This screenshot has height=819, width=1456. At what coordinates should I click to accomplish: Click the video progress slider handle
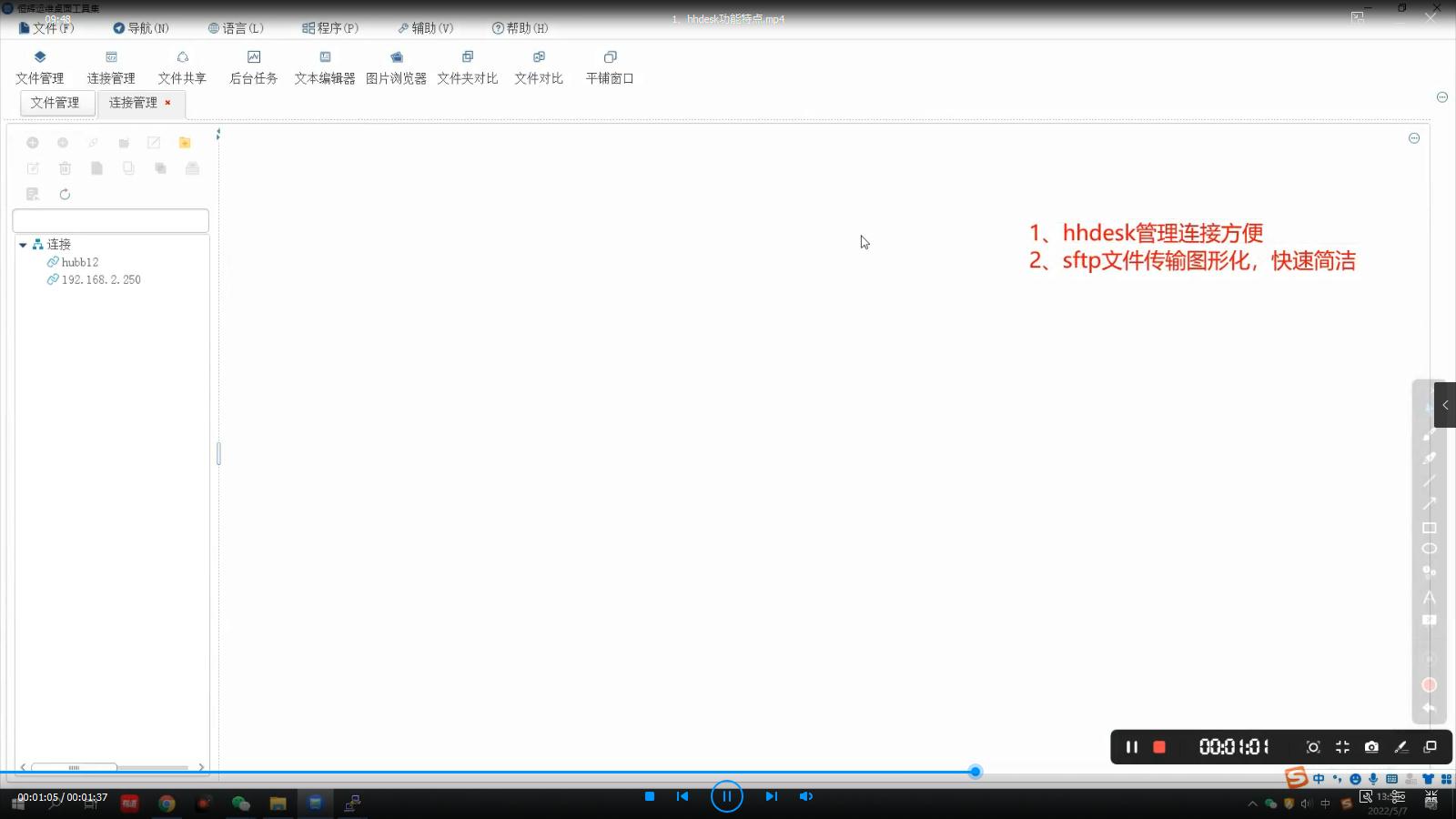pos(976,772)
